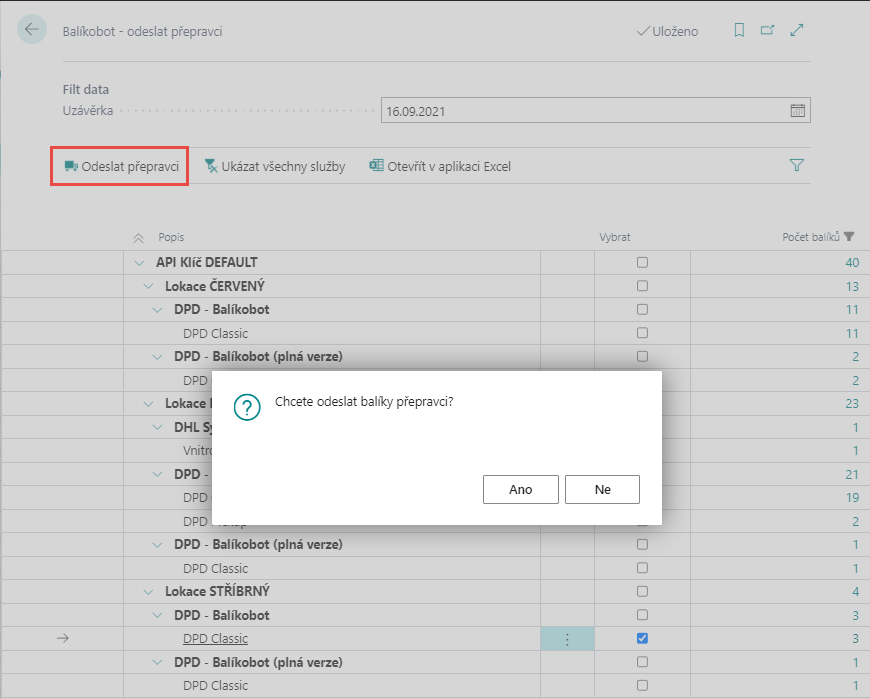Confirm the dialog with Ano
Screen dimensions: 870x699
coord(520,489)
